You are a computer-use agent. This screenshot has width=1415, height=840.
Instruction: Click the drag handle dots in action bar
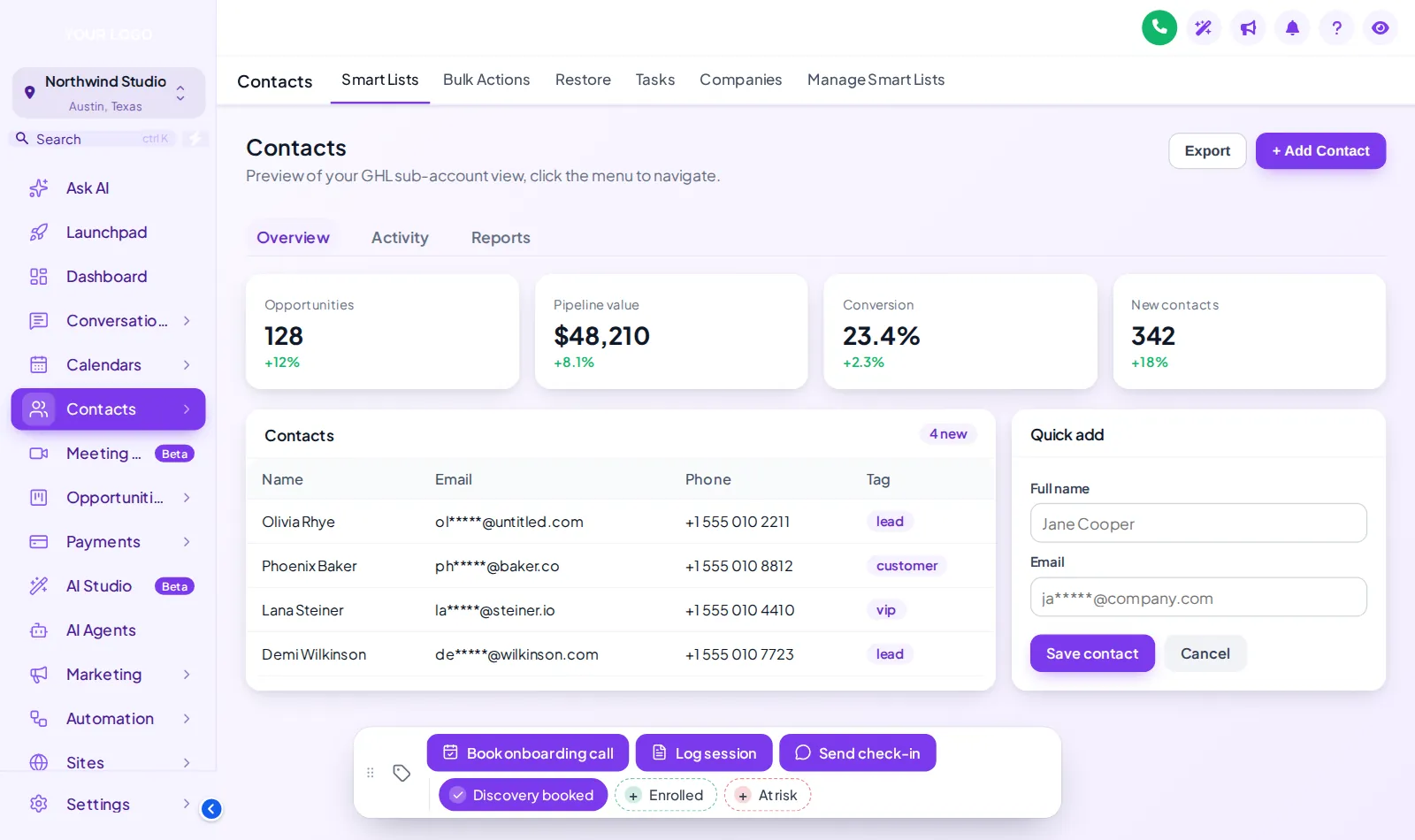coord(371,773)
